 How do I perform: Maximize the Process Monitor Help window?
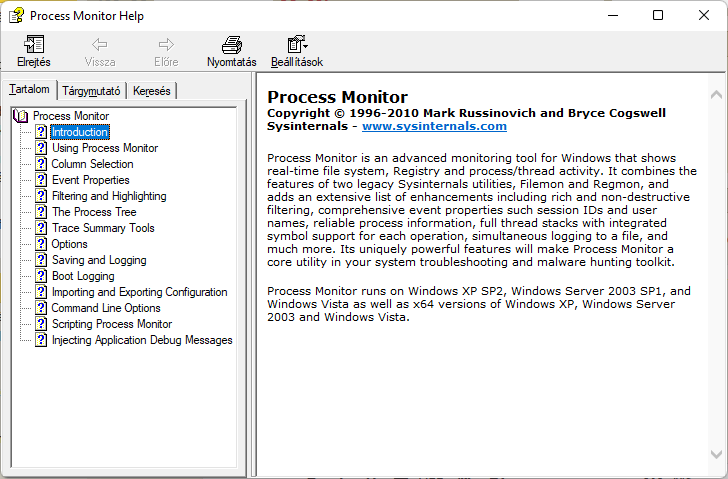point(658,15)
